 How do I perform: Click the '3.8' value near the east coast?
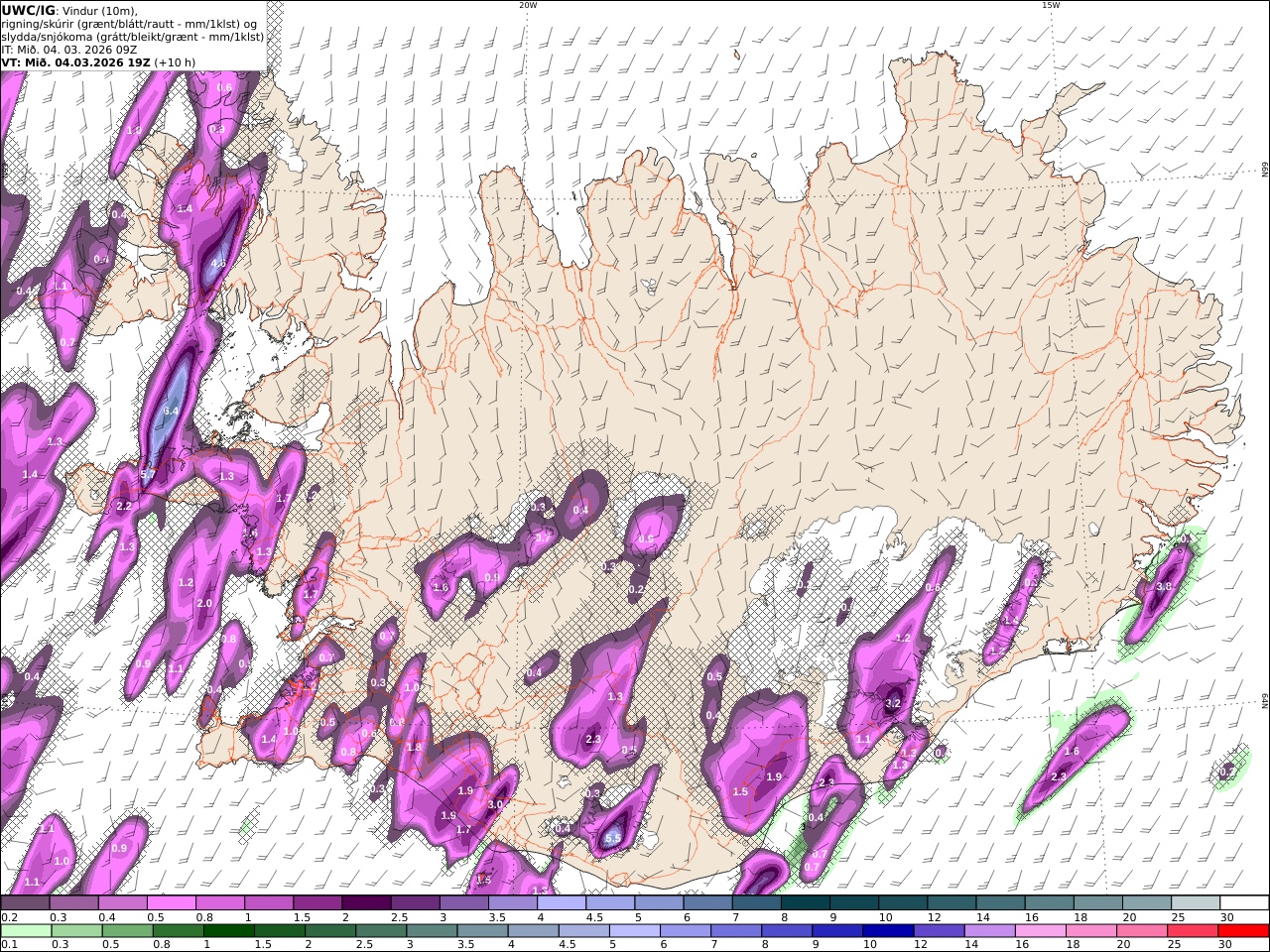coord(1165,586)
